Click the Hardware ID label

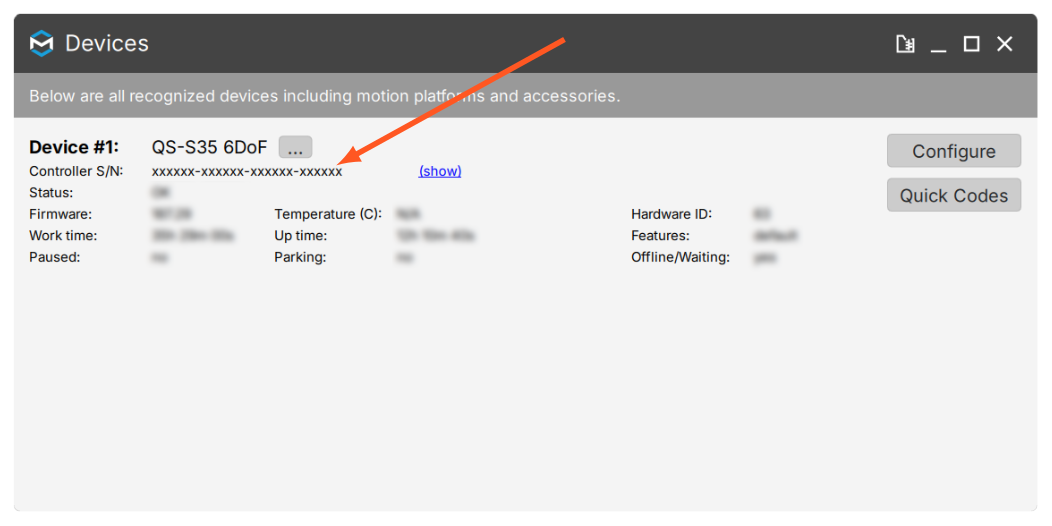point(672,215)
